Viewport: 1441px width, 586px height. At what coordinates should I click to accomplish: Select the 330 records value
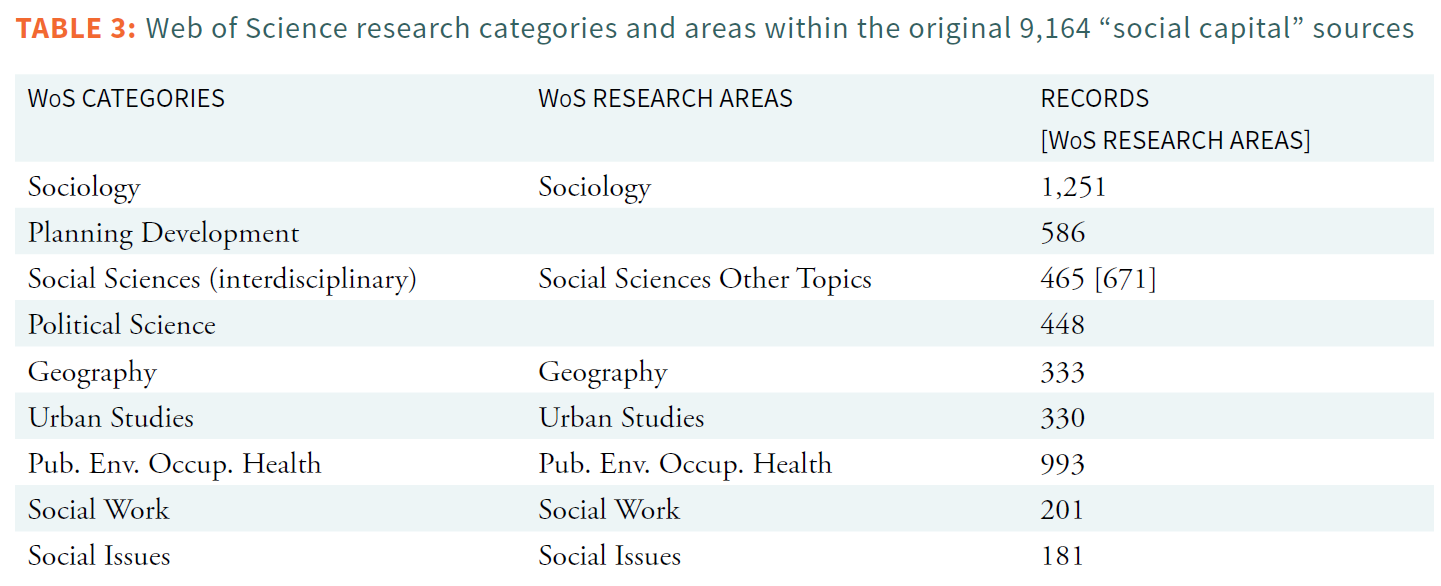[1062, 418]
